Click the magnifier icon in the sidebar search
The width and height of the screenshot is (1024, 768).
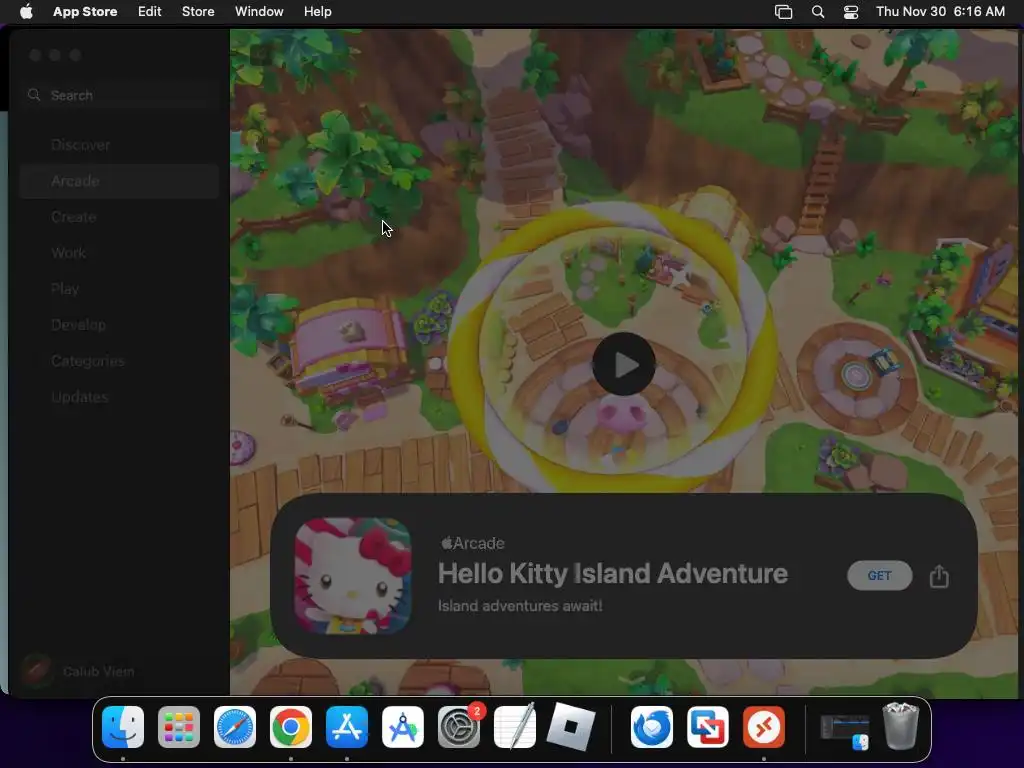(x=34, y=95)
